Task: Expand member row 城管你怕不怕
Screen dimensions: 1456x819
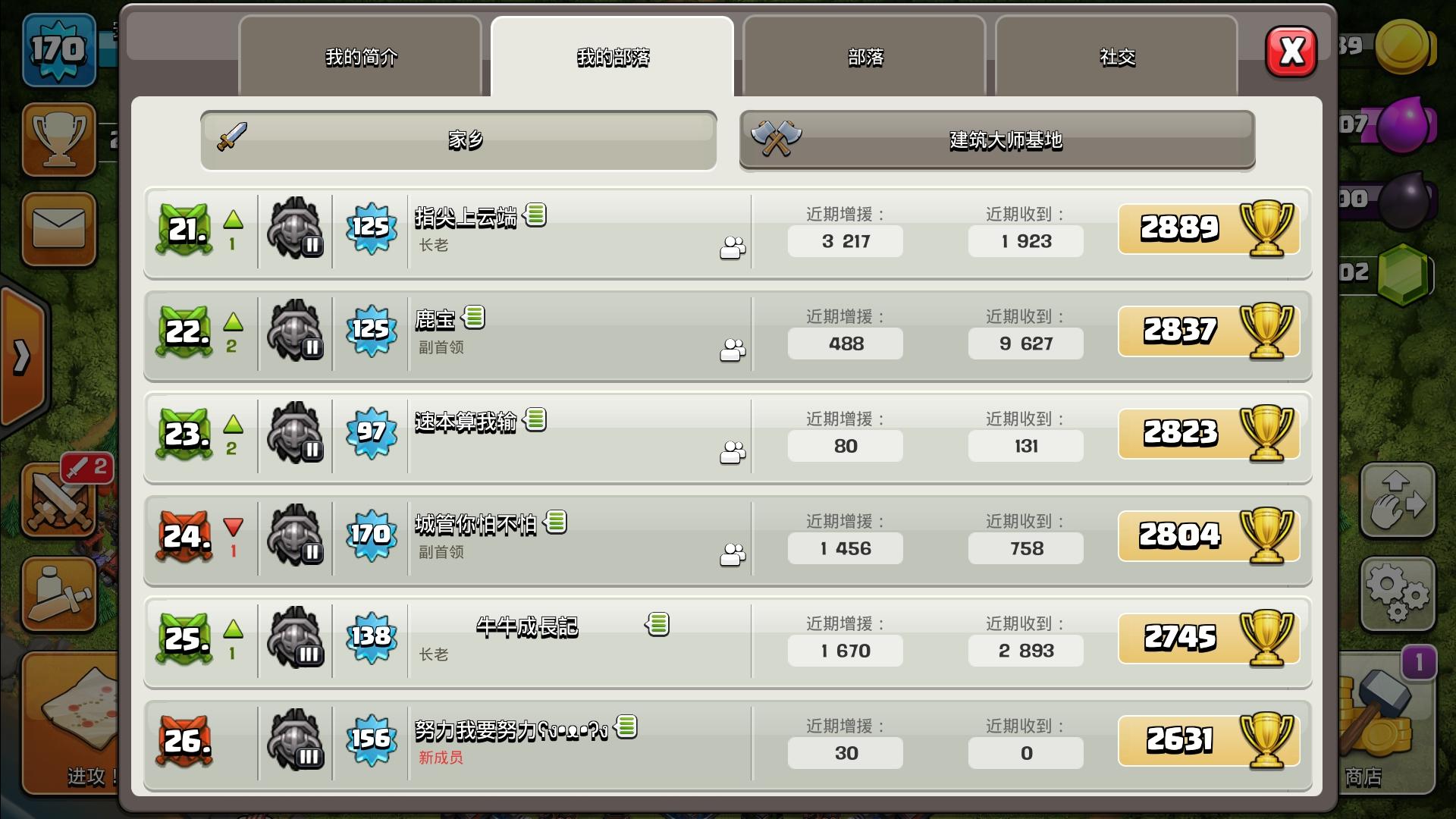Action: (x=727, y=537)
